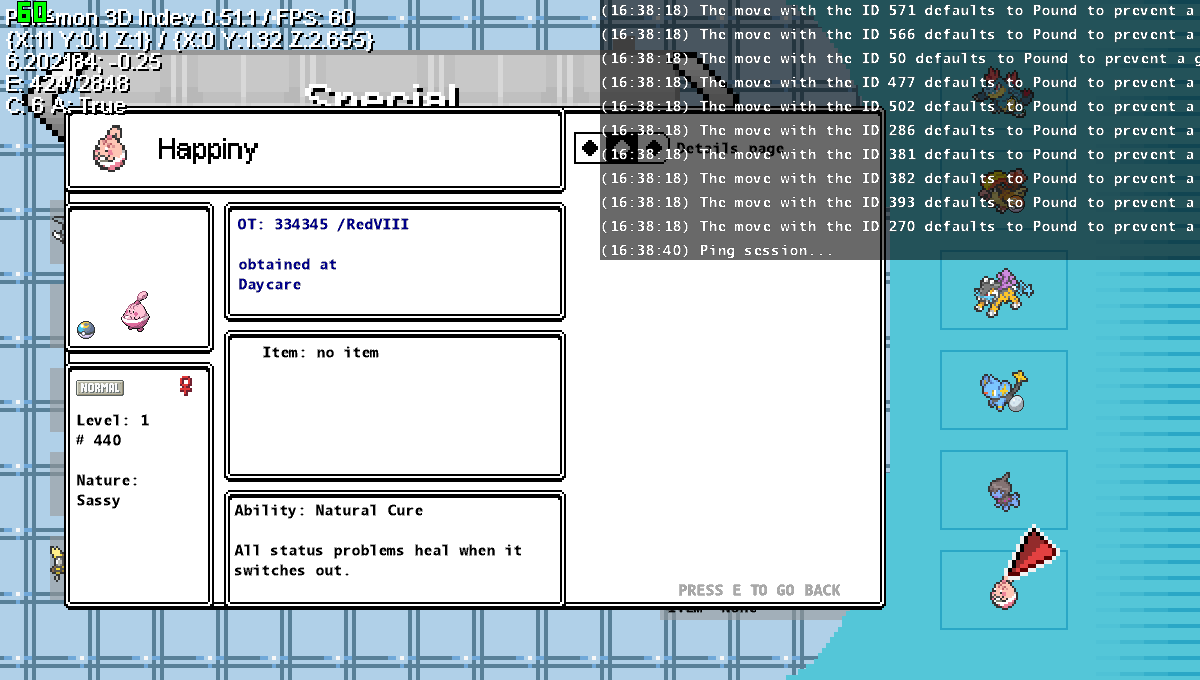Click the Nature: label
This screenshot has width=1200, height=680.
click(x=107, y=480)
